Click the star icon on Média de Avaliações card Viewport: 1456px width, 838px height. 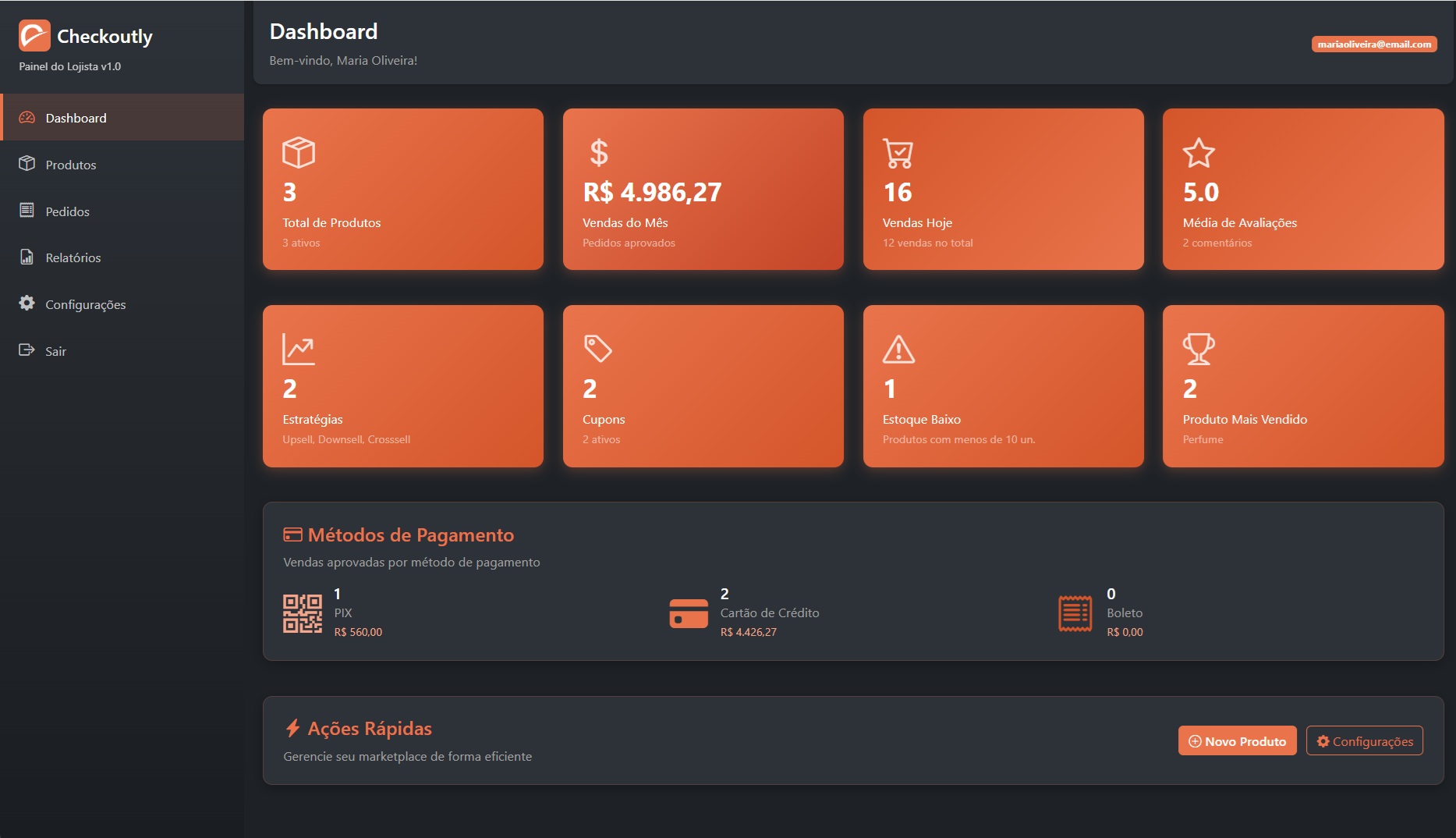coord(1198,153)
